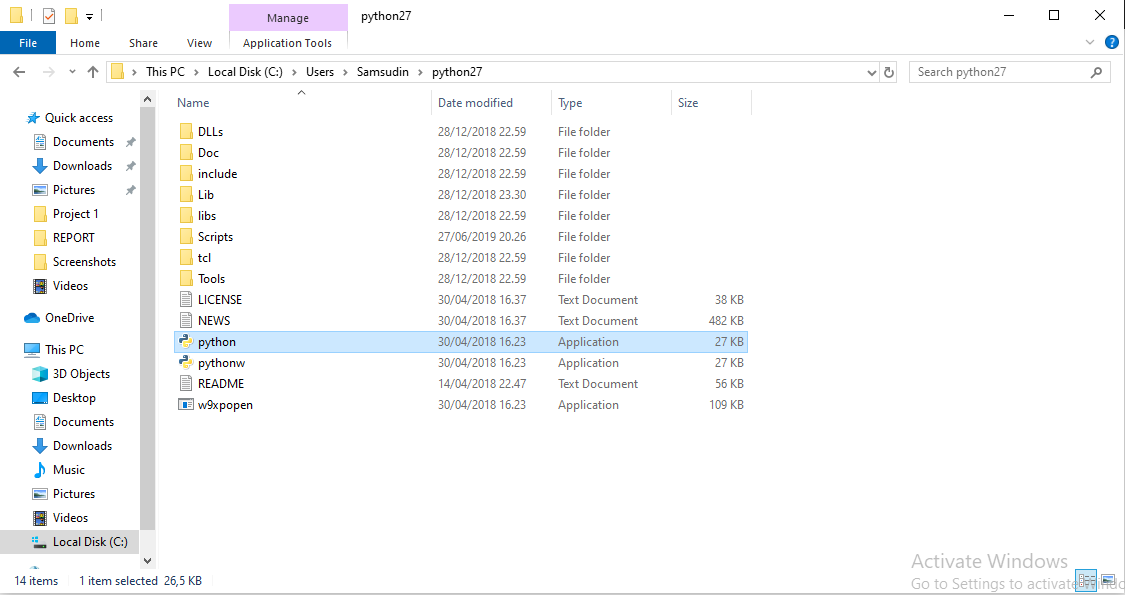Viewport: 1125px width, 595px height.
Task: Open the address bar history dropdown
Action: click(x=870, y=71)
